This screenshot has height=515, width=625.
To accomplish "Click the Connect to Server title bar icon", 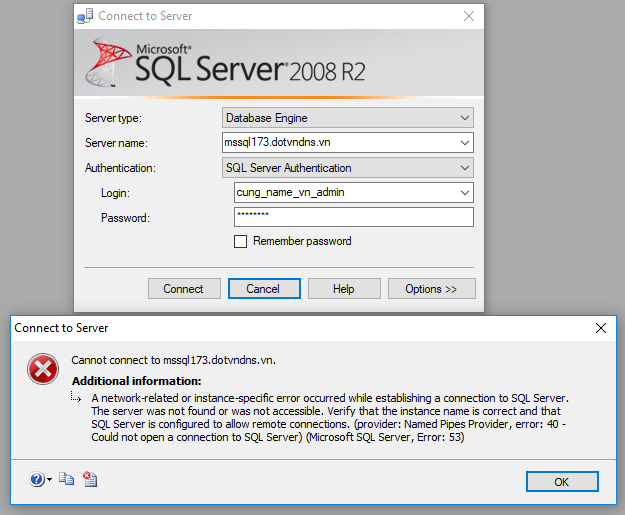I will [x=85, y=16].
